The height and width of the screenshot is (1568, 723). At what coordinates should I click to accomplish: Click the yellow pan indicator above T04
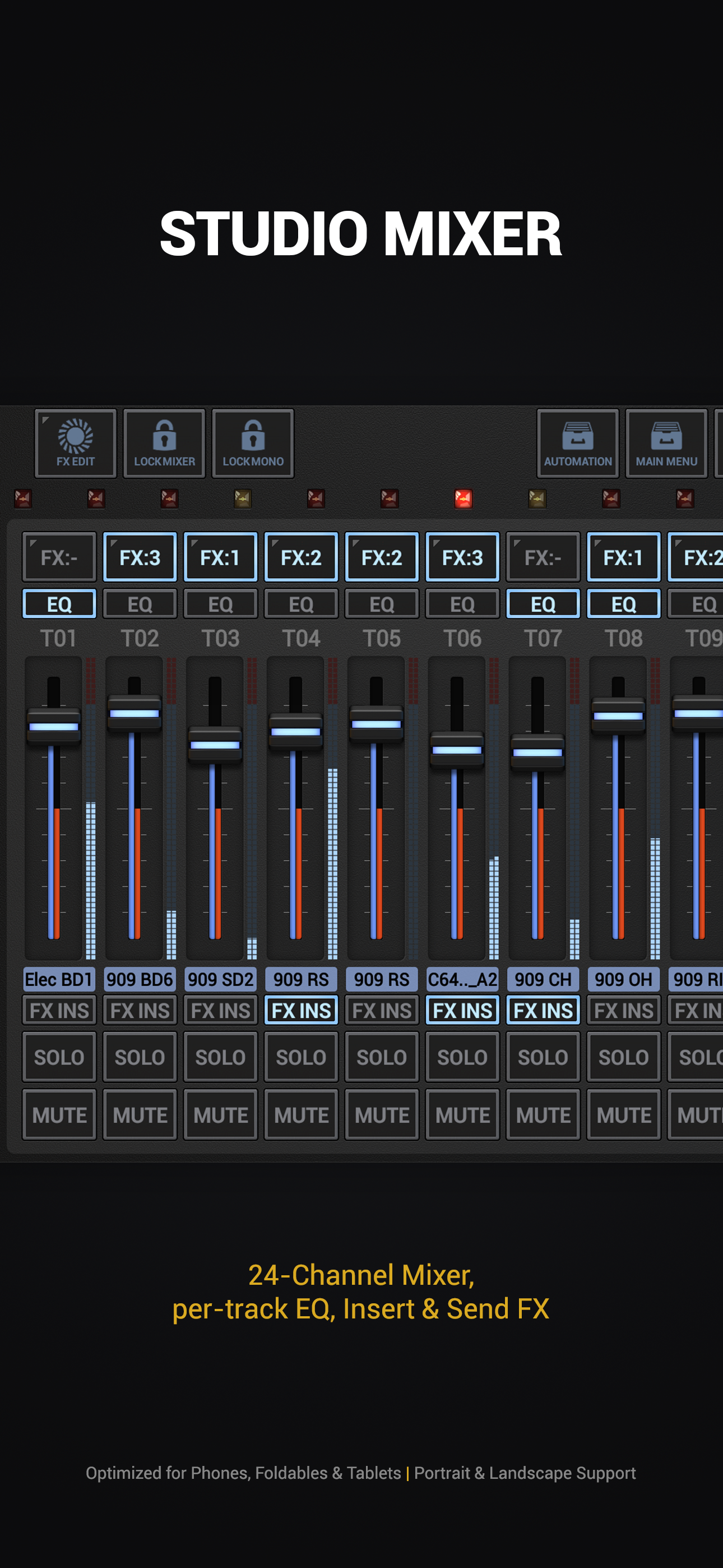pos(243,499)
